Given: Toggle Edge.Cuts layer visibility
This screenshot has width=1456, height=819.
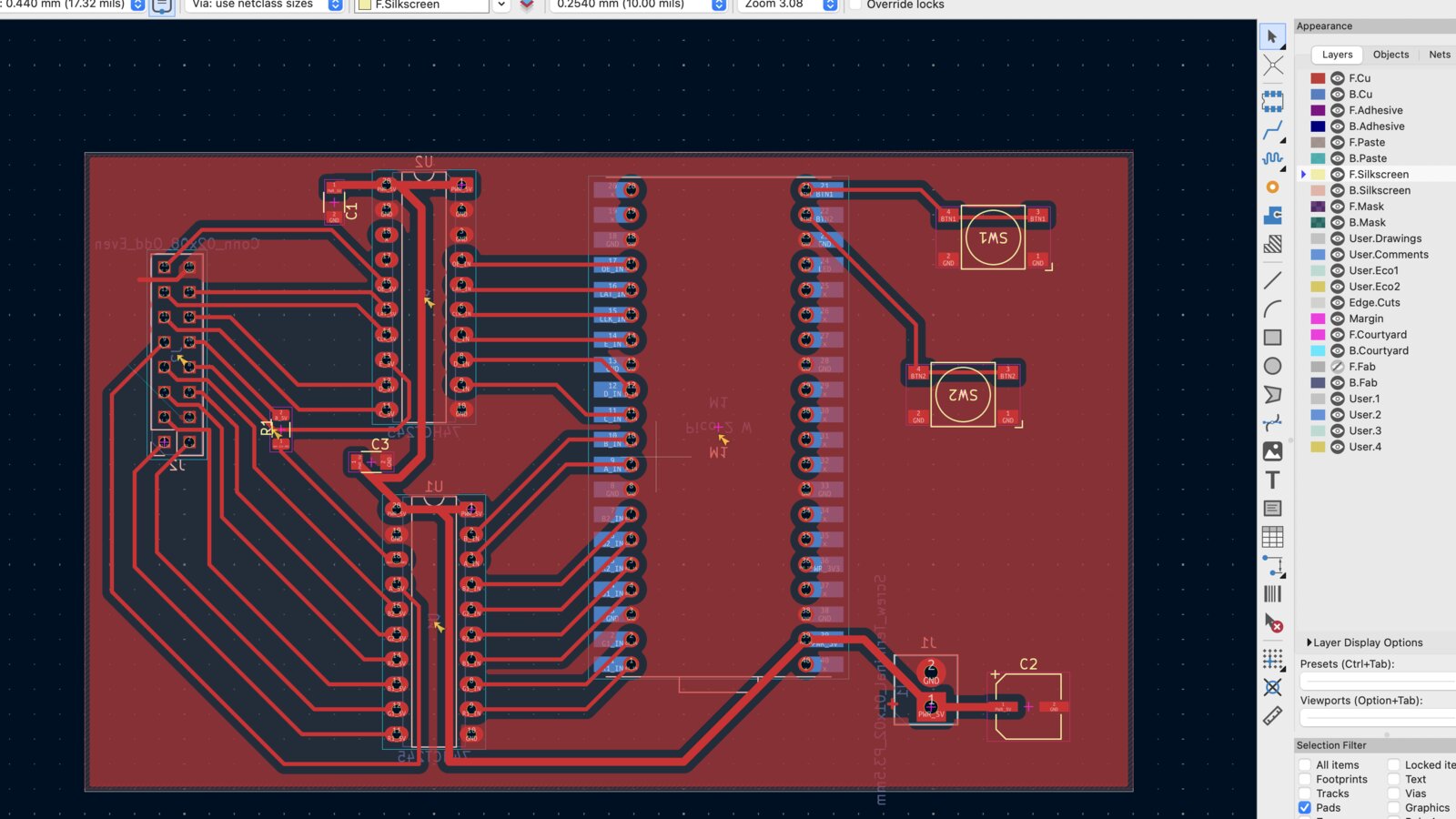Looking at the screenshot, I should 1338,303.
